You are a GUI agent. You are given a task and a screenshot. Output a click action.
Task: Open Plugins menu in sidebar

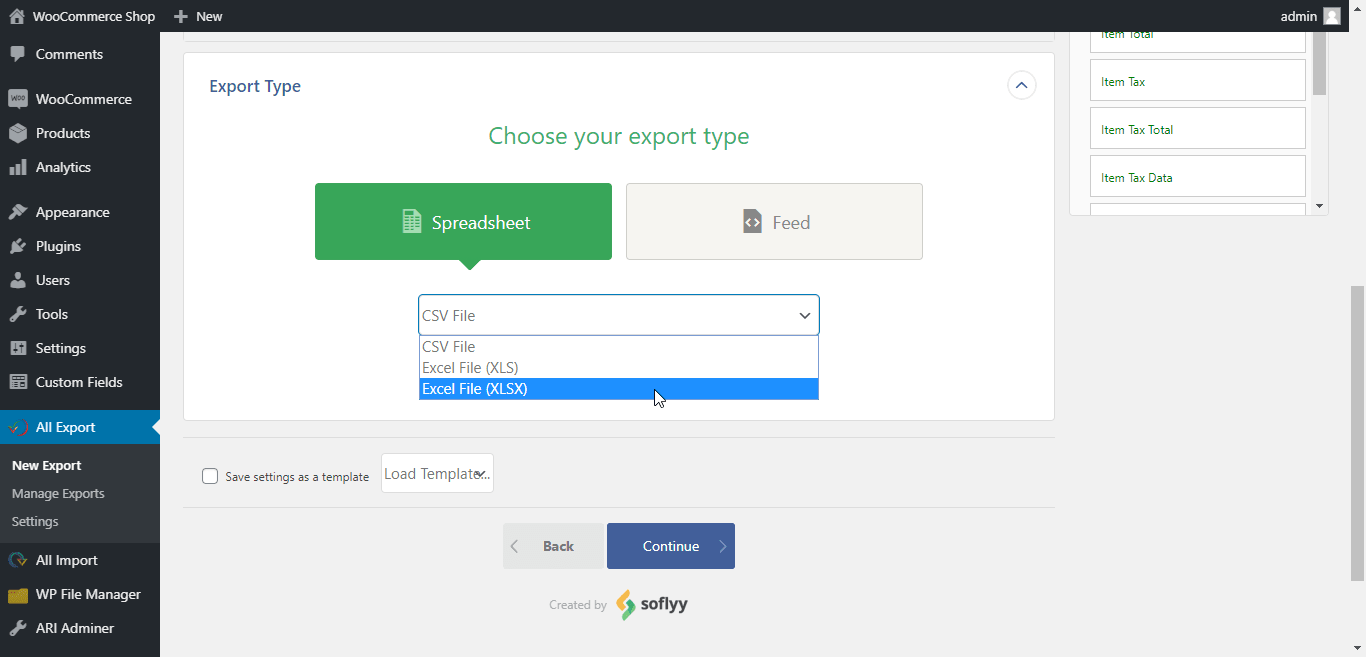(80, 246)
